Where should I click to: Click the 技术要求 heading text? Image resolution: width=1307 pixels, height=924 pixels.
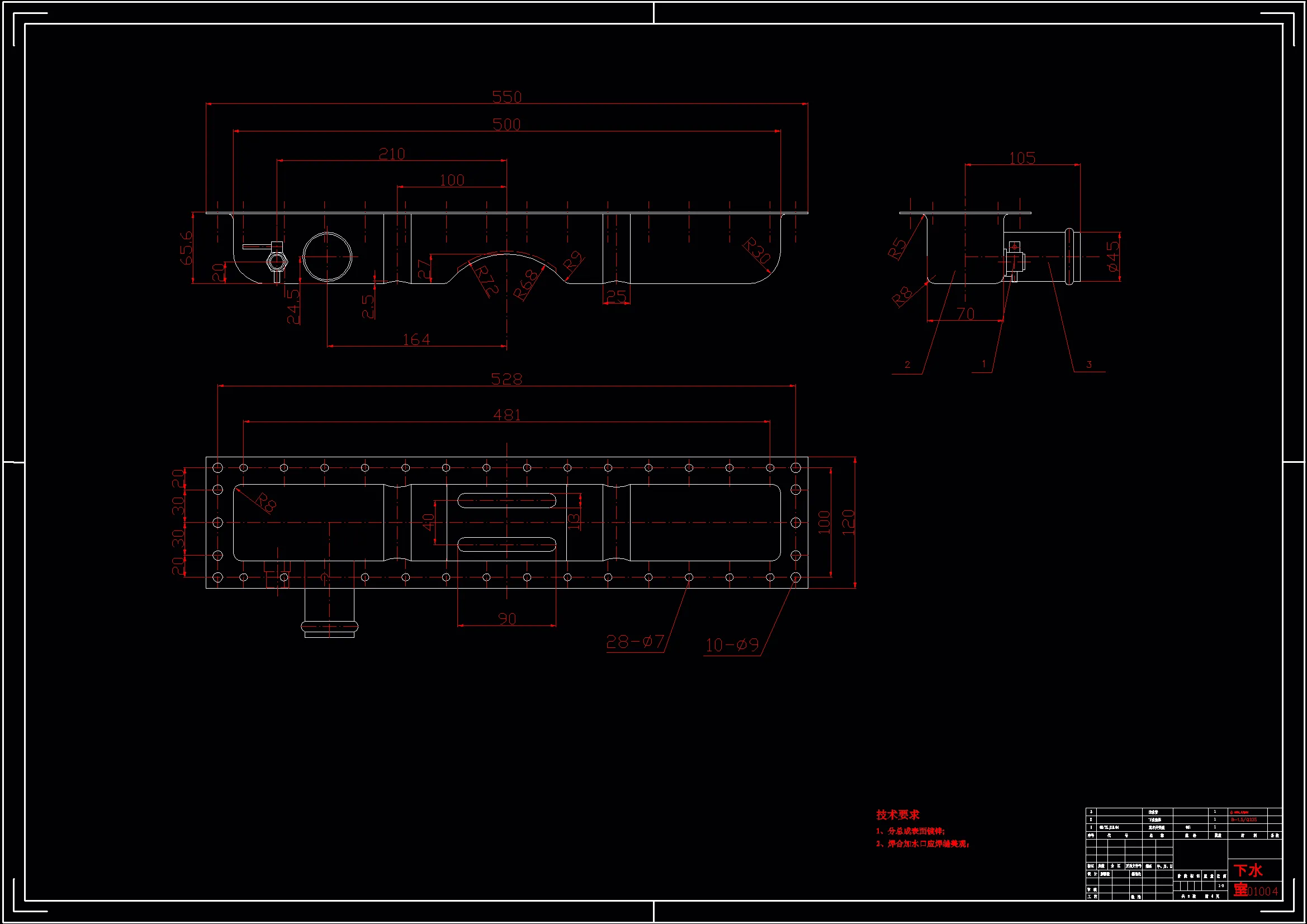(898, 814)
